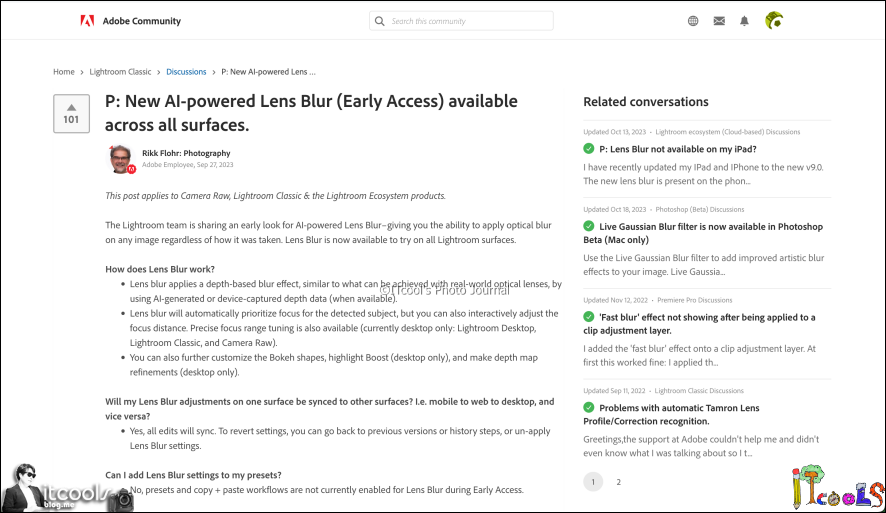Screen dimensions: 886x513
Task: View Rikk Flohr's profile picture
Action: 120,158
